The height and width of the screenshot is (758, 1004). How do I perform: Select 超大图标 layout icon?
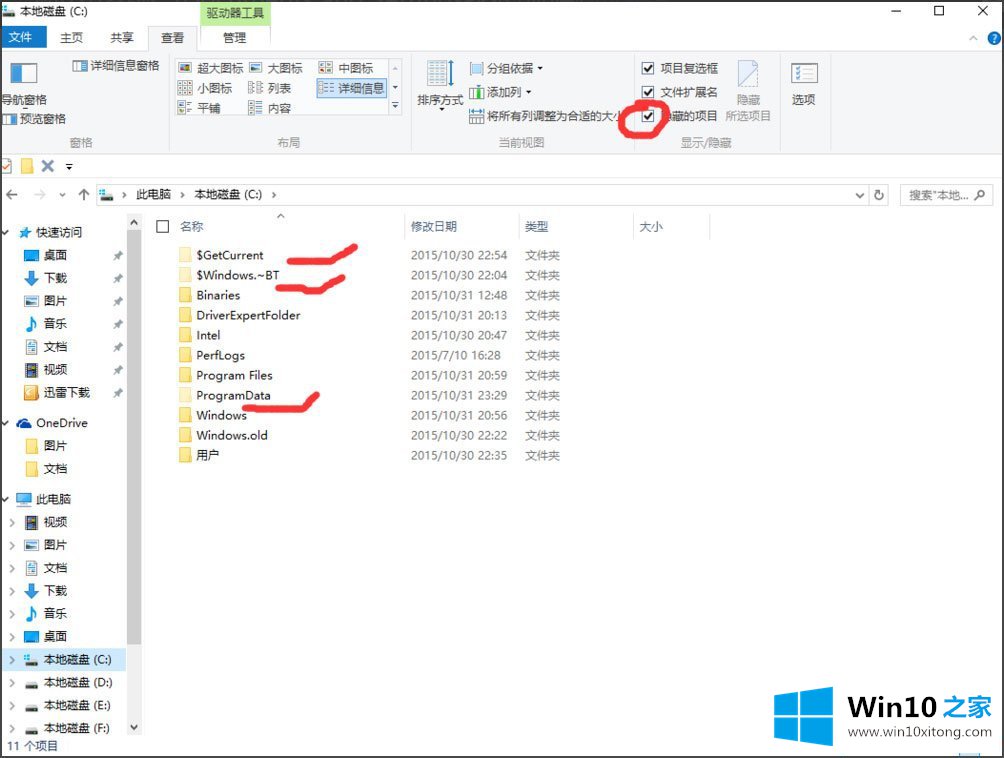pyautogui.click(x=185, y=68)
